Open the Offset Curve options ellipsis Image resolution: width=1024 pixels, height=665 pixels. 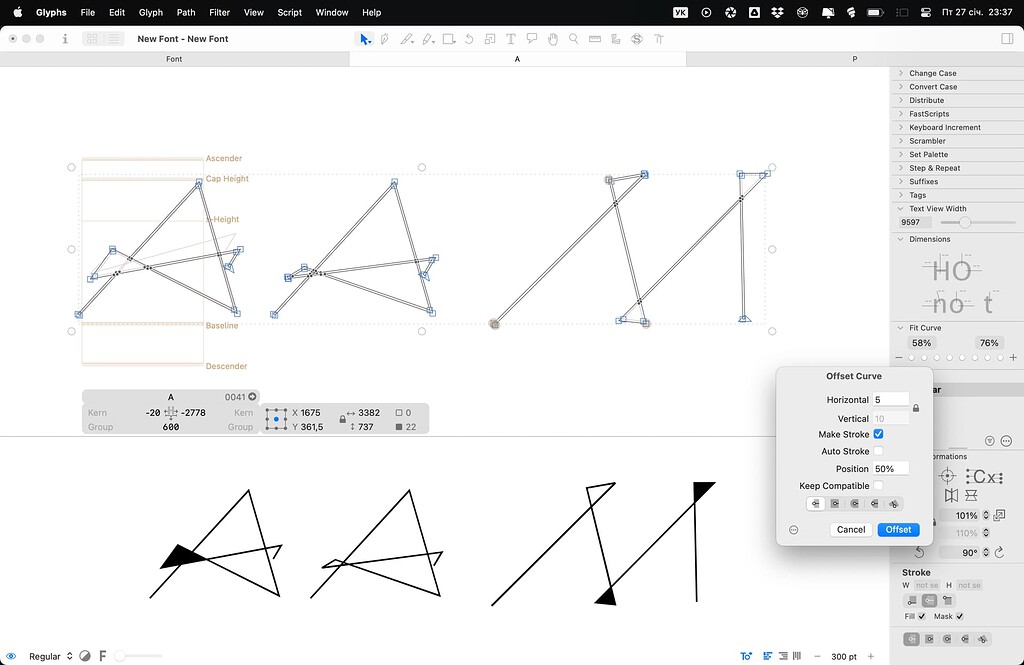793,530
